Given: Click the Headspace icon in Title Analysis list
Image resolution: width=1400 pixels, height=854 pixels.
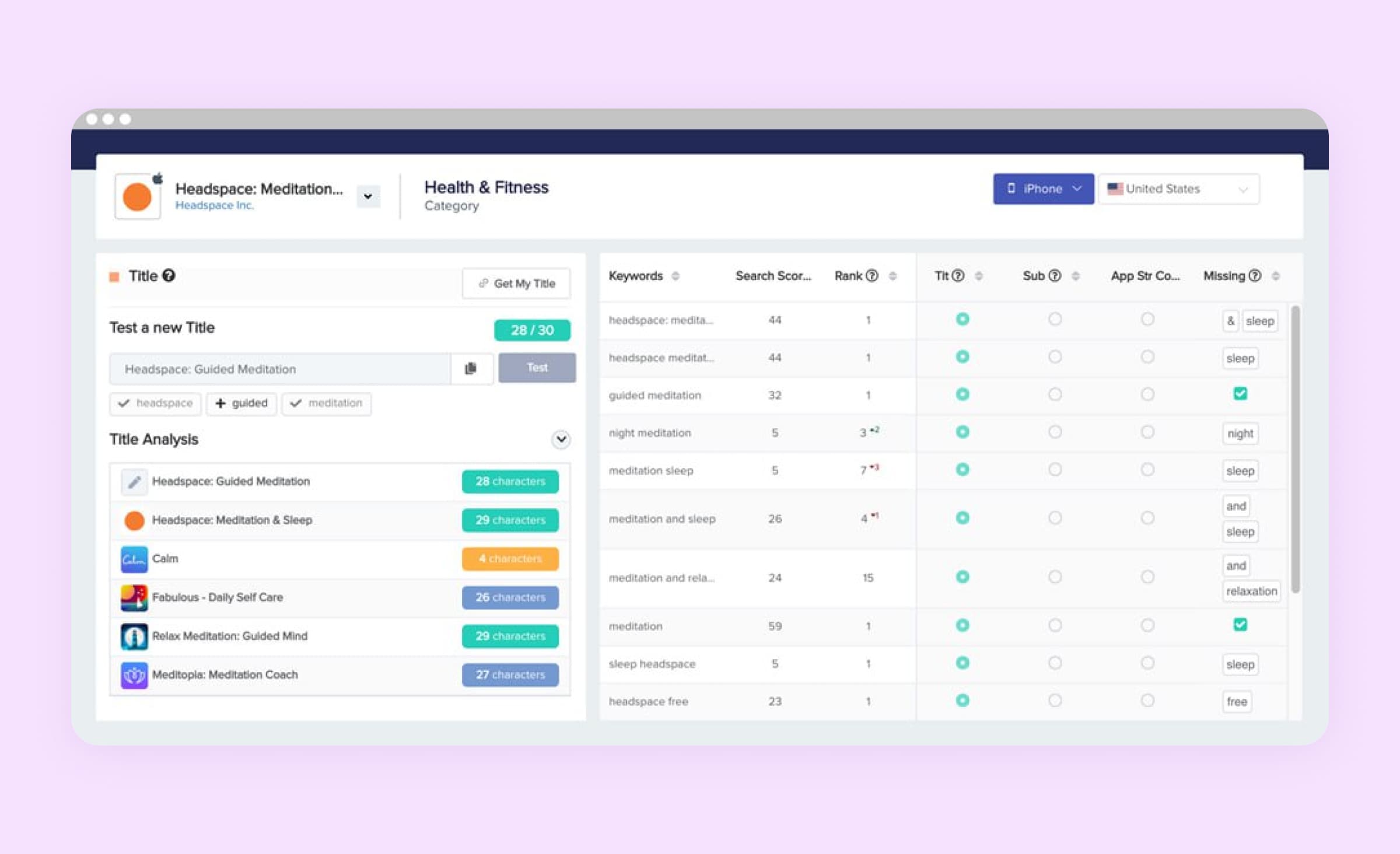Looking at the screenshot, I should click(134, 520).
